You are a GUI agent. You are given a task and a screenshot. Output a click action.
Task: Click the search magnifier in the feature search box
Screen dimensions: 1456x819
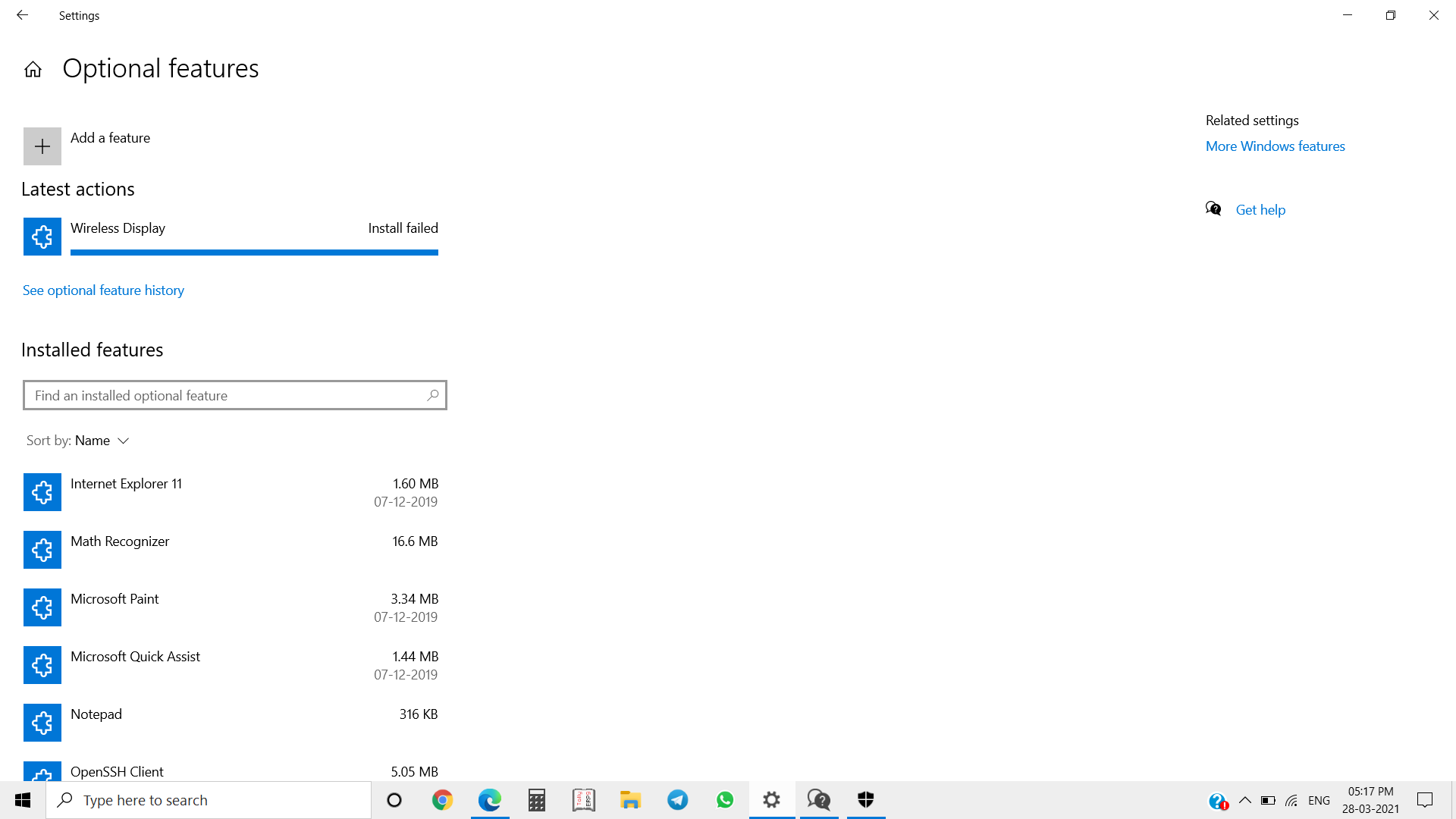[x=432, y=395]
